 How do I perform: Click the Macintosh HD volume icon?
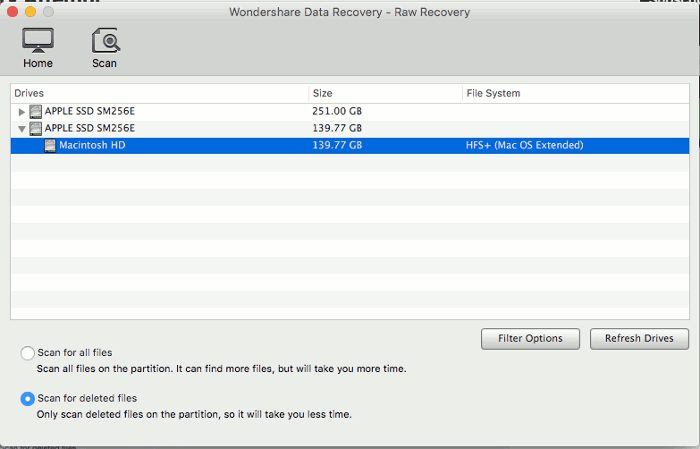click(x=50, y=146)
